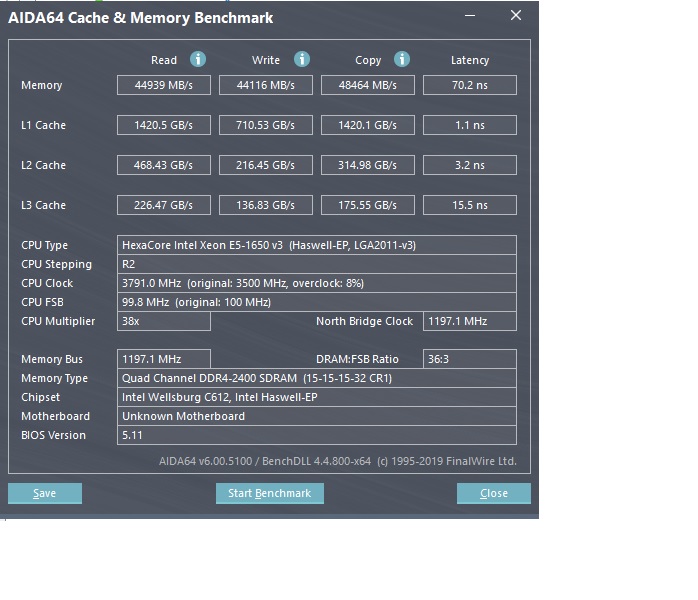The height and width of the screenshot is (600, 698).
Task: Click the BIOS Version 5.11 field
Action: (x=317, y=435)
